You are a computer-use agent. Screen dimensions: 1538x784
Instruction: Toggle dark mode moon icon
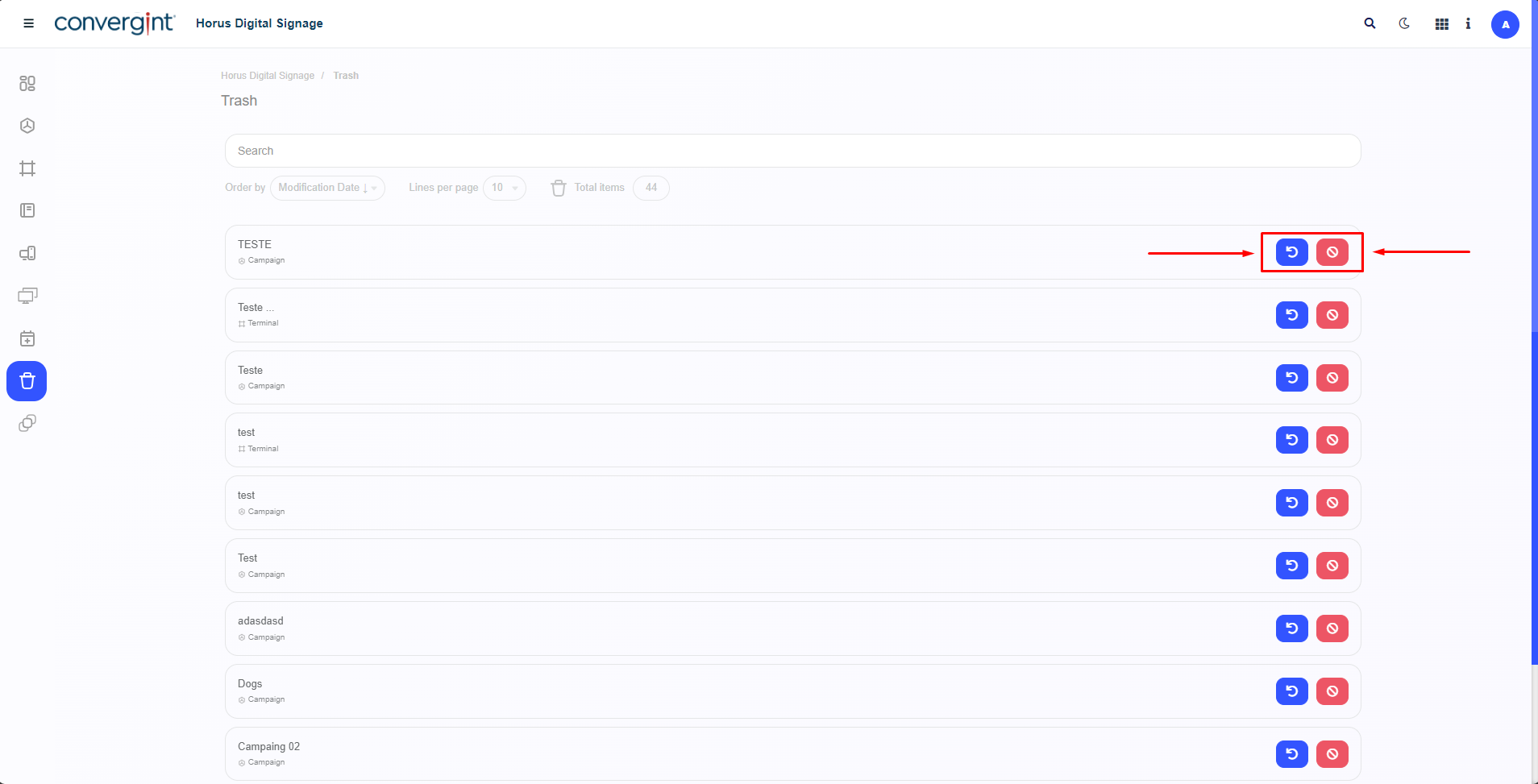[1404, 24]
